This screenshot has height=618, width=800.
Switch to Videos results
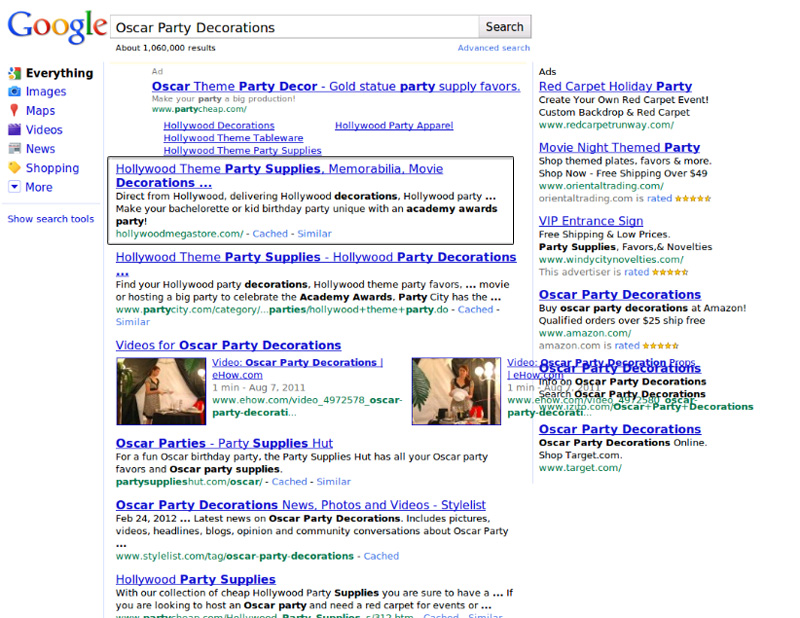(44, 130)
